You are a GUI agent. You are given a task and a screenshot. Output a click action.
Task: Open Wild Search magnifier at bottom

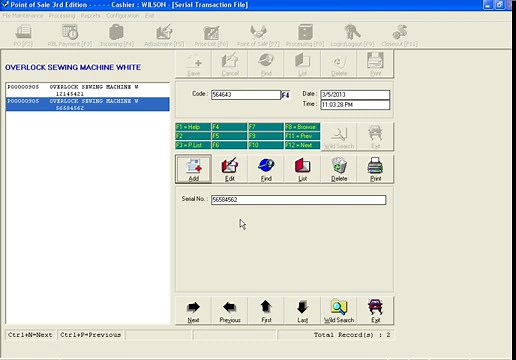point(339,311)
